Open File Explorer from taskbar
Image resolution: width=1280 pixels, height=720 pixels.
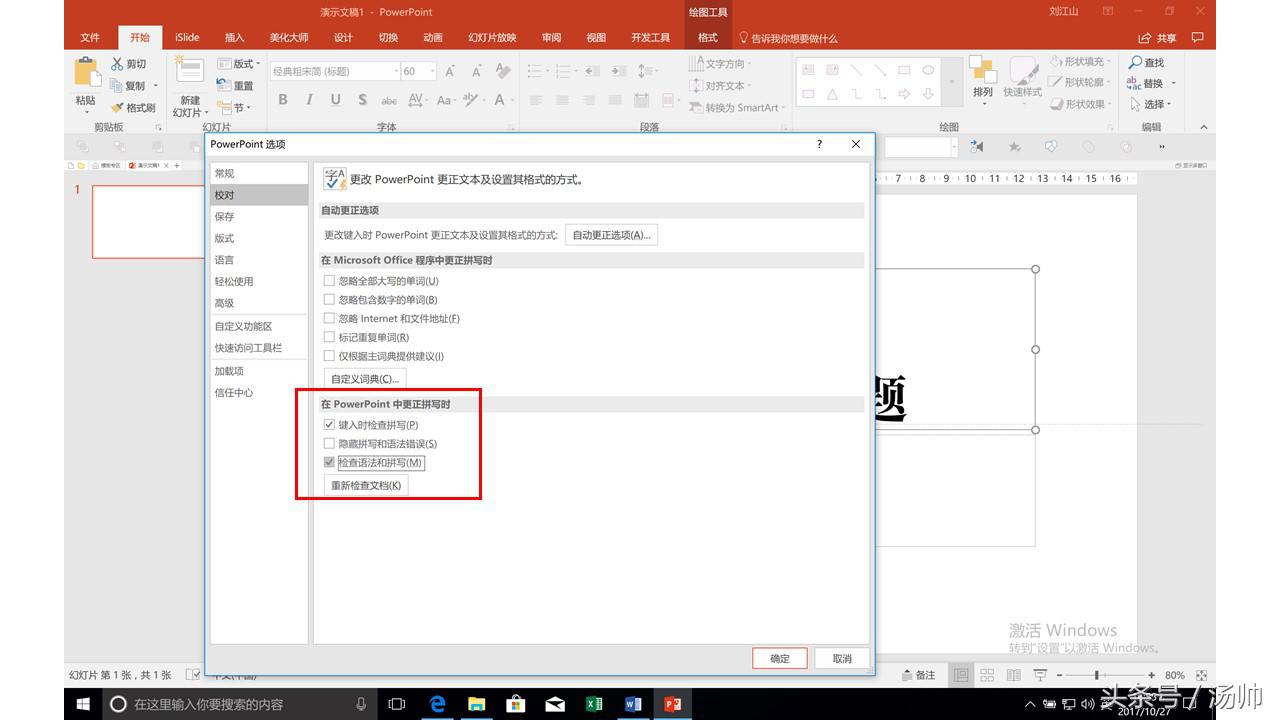point(476,704)
